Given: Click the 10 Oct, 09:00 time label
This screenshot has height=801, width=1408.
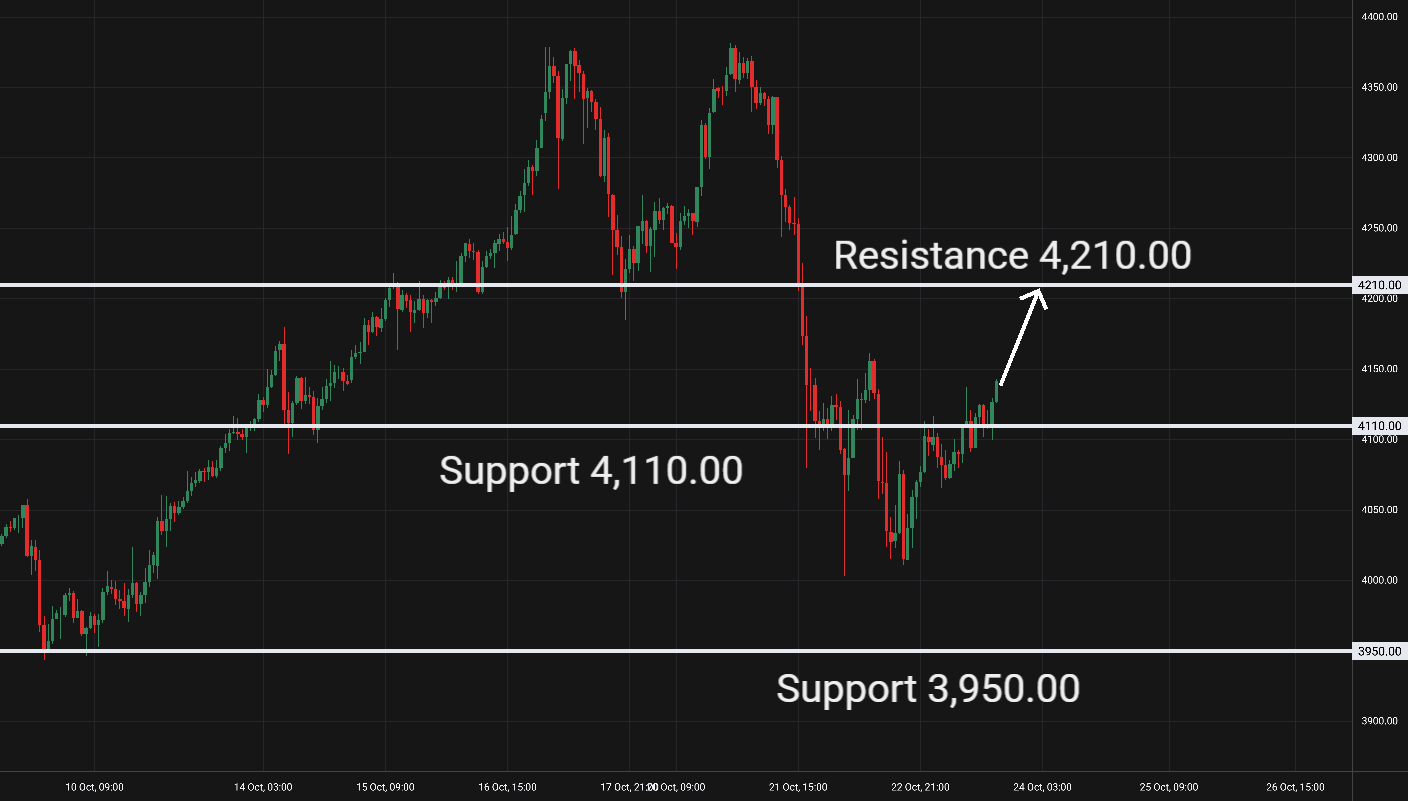Looking at the screenshot, I should pos(95,787).
